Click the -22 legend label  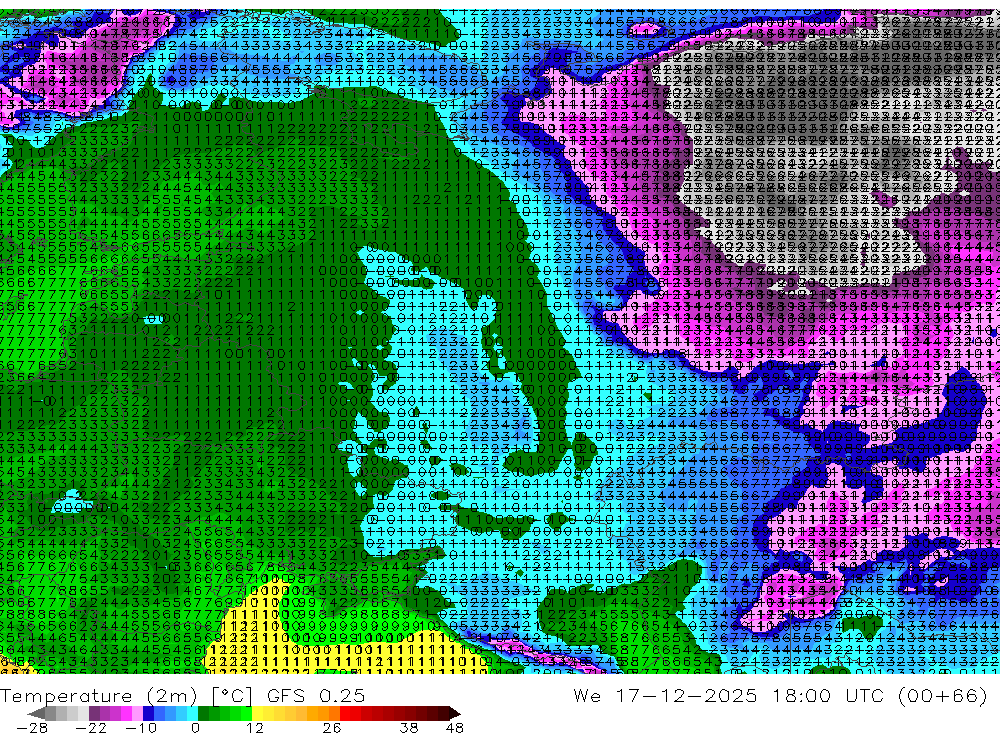(91, 727)
